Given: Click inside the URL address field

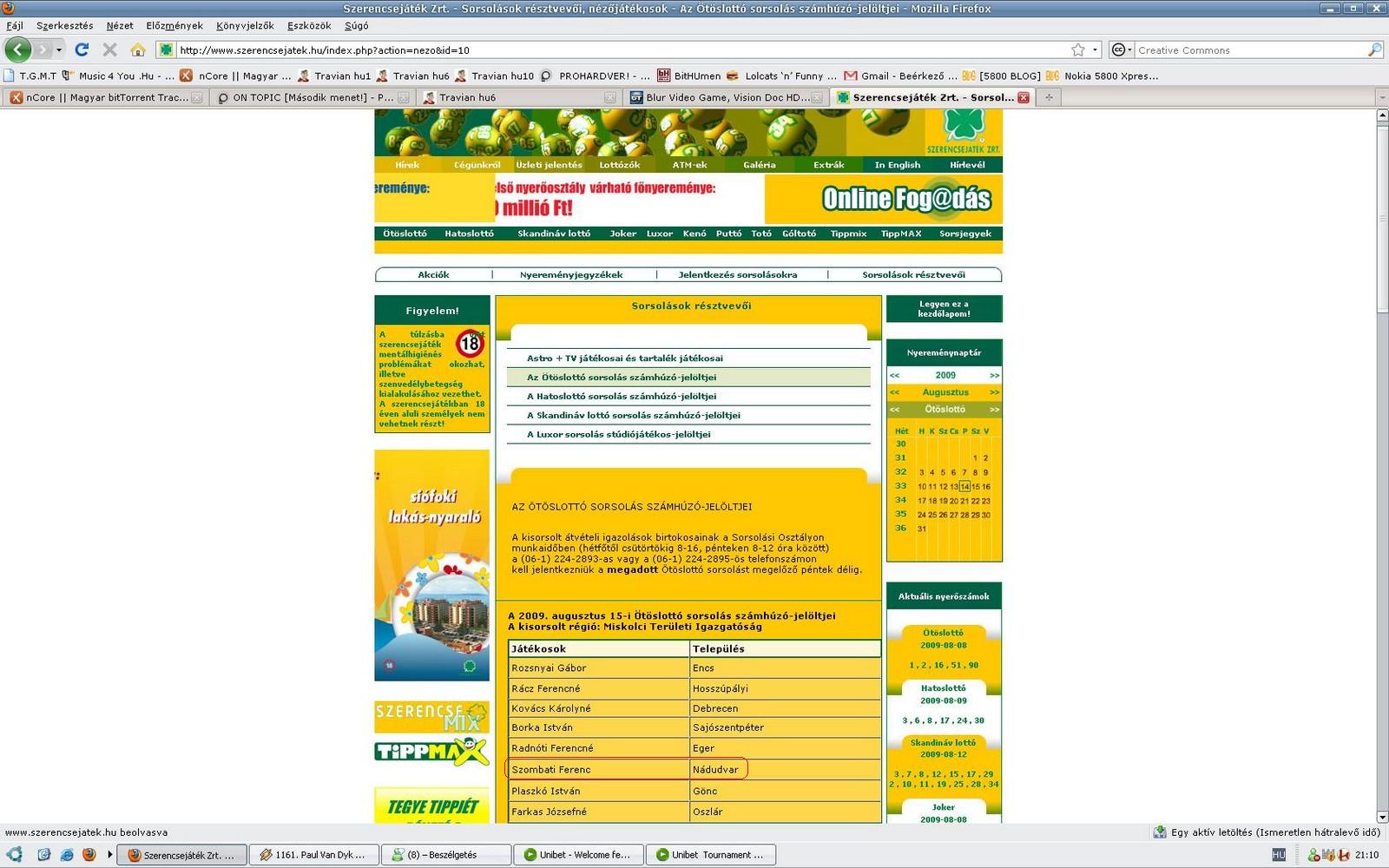Looking at the screenshot, I should coord(621,49).
